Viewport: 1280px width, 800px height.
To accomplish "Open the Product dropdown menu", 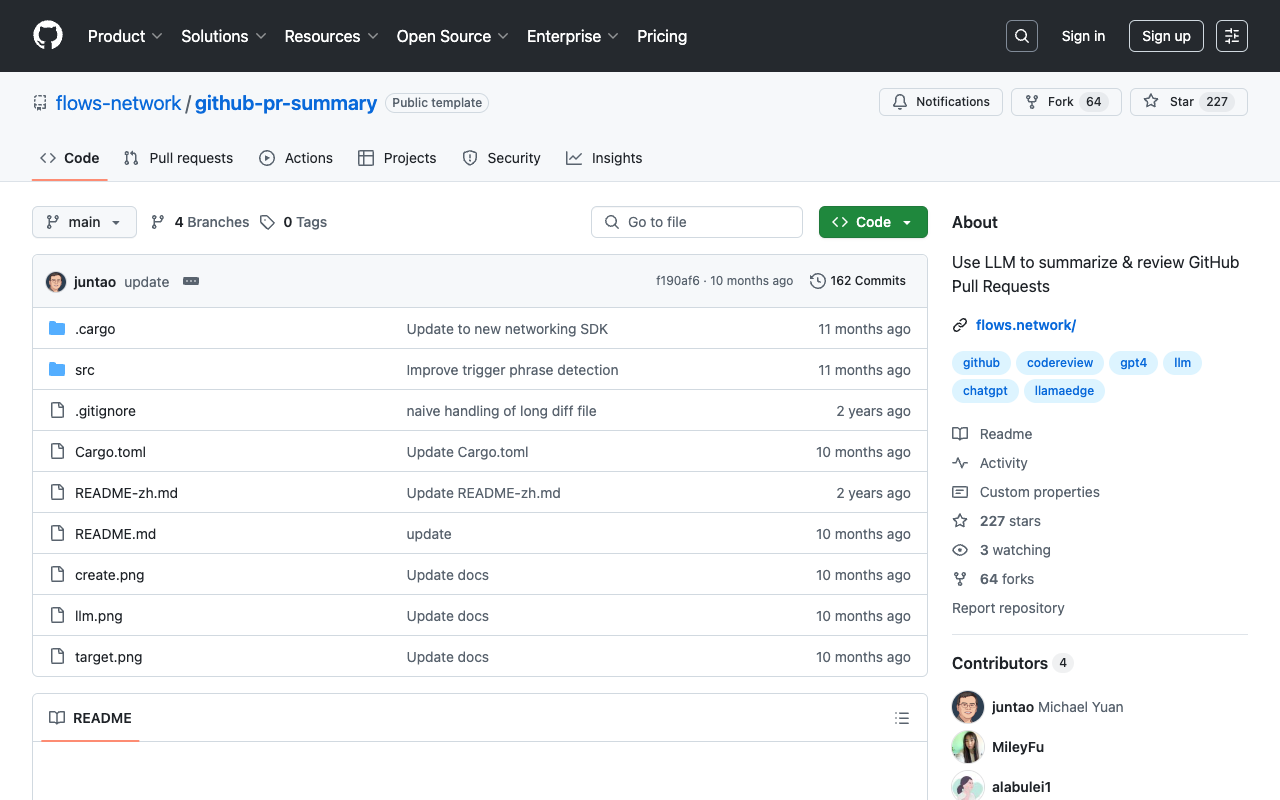I will point(125,36).
